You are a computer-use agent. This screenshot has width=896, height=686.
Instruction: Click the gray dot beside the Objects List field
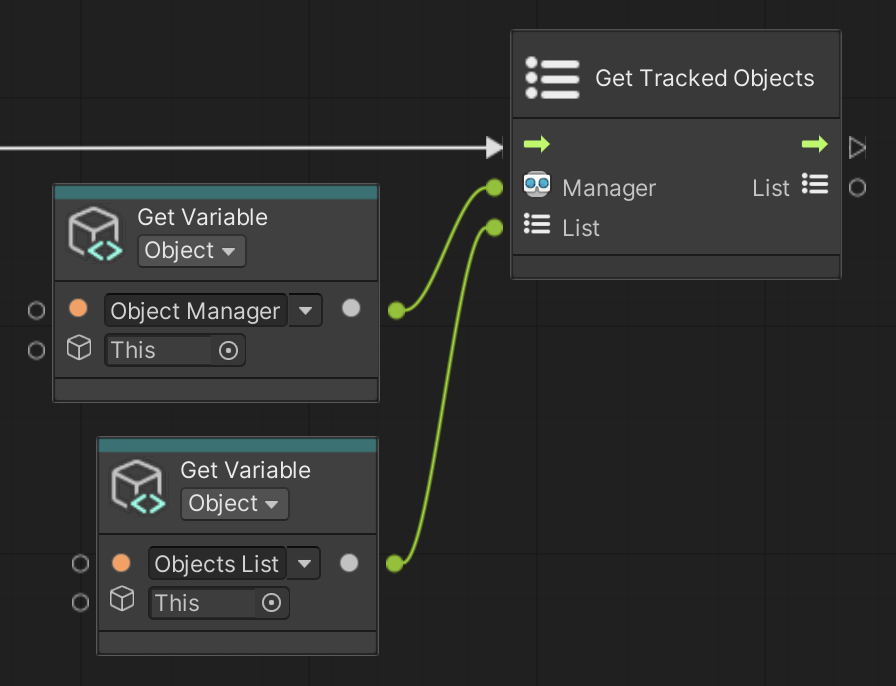tap(349, 562)
